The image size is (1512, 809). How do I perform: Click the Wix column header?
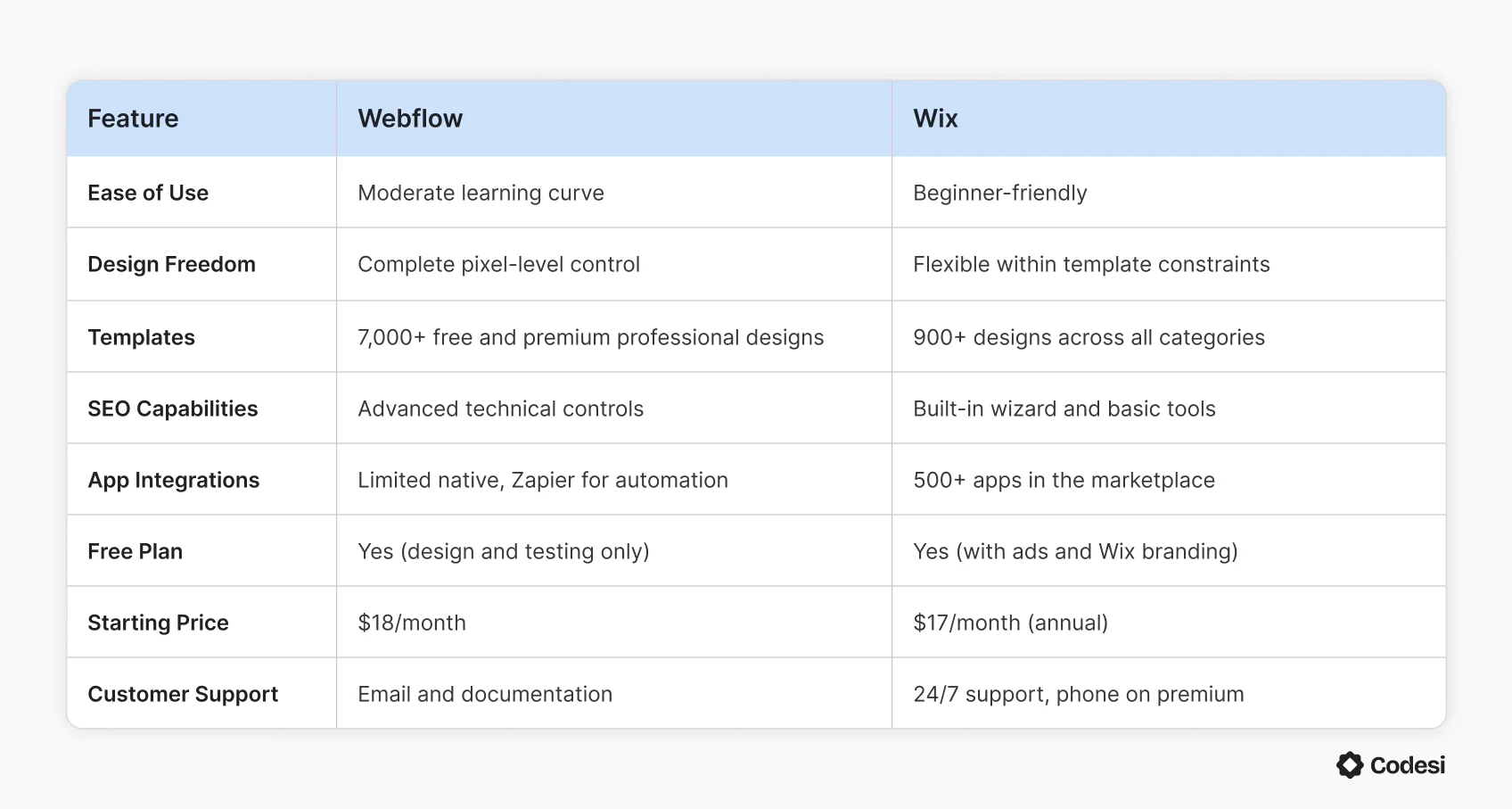(x=935, y=119)
